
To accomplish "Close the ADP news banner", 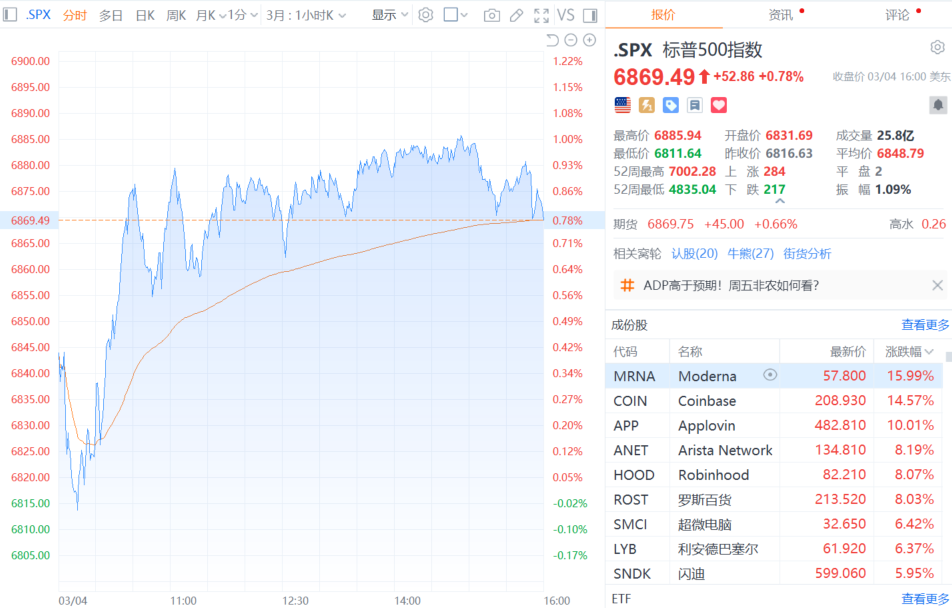I will click(937, 285).
